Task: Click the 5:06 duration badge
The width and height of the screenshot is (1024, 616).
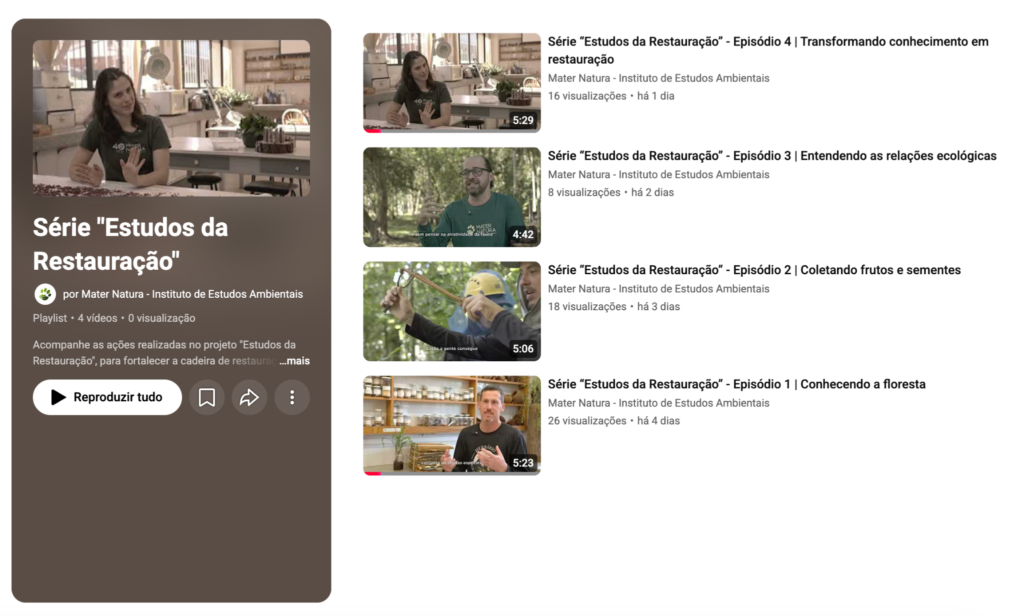Action: coord(523,349)
